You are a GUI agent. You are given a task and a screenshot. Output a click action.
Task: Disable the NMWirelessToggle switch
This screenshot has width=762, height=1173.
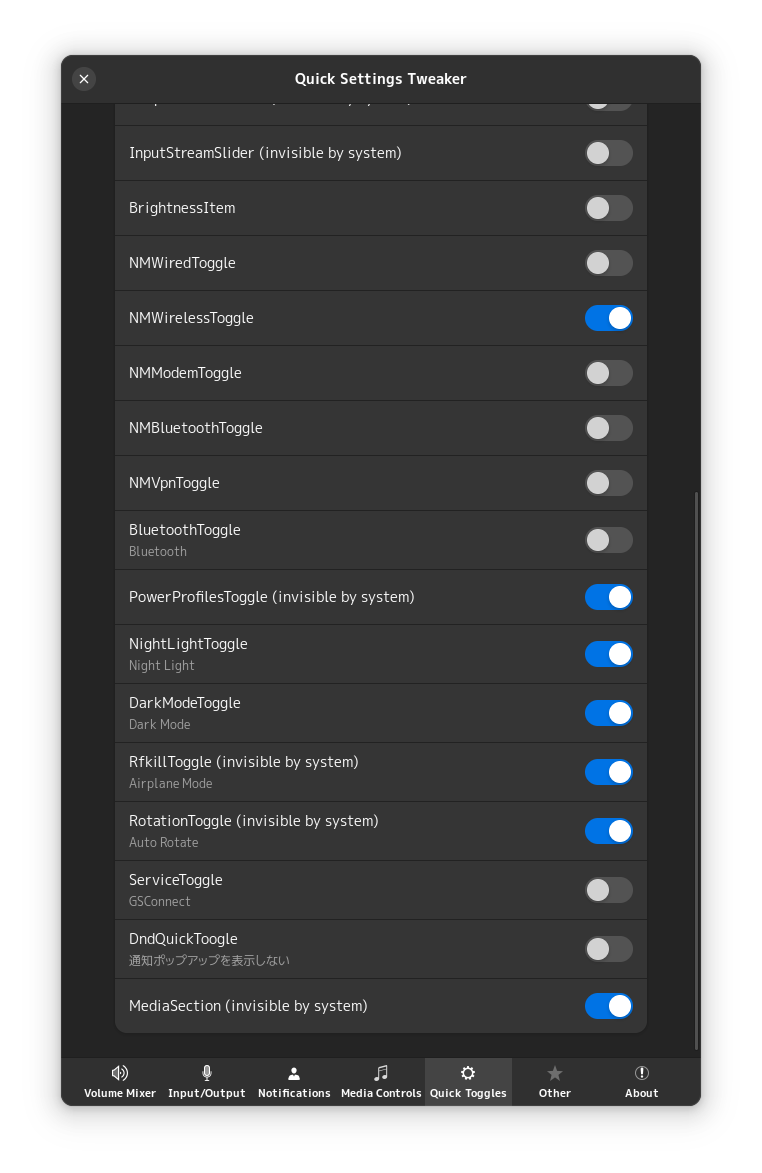point(608,318)
